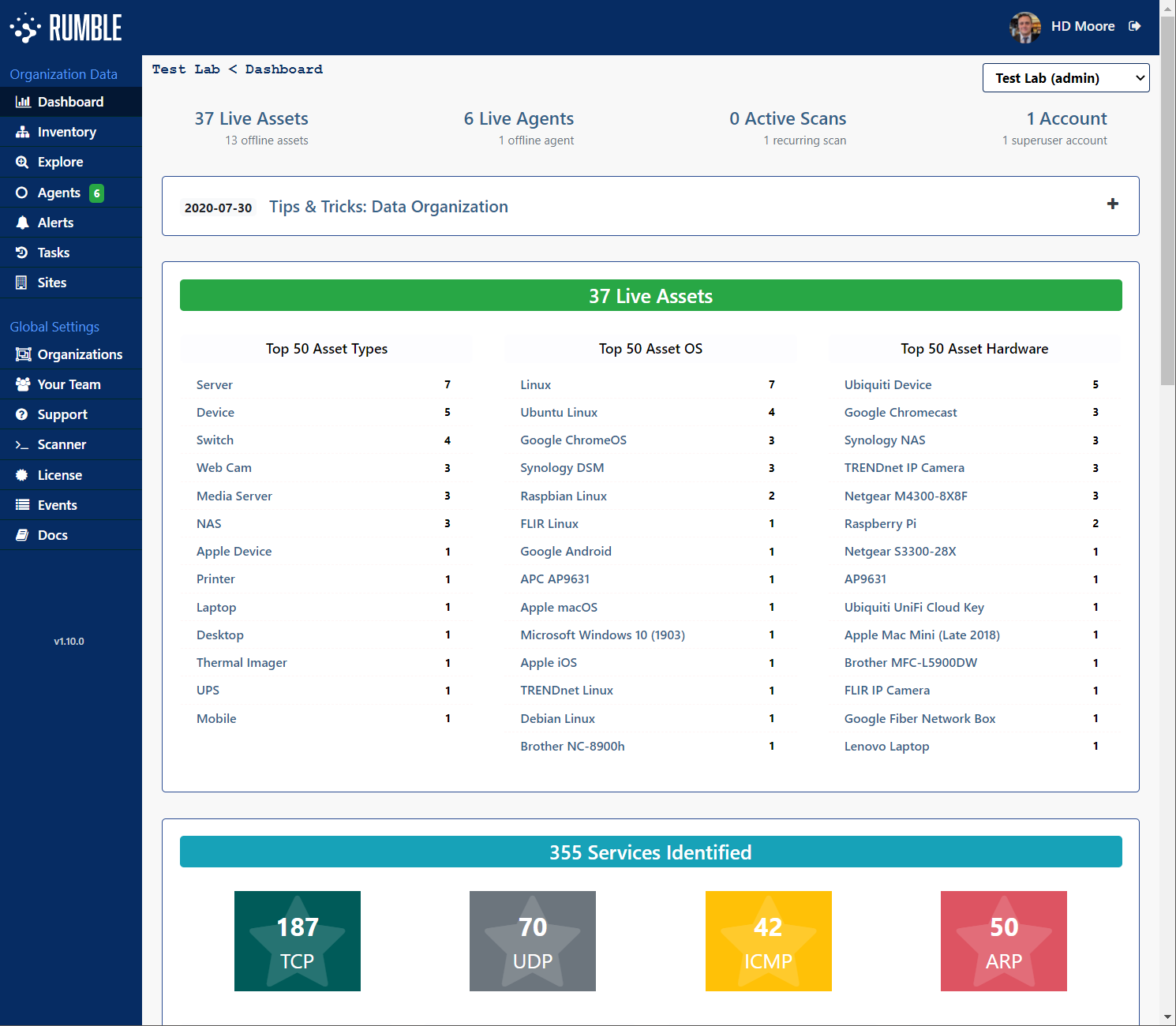Click the Sites sidebar icon

coord(23,282)
